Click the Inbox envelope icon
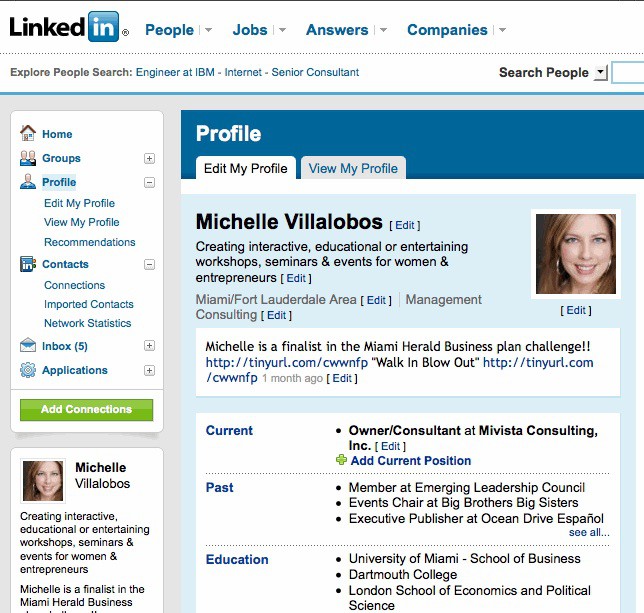Viewport: 644px width, 613px height. coord(28,346)
